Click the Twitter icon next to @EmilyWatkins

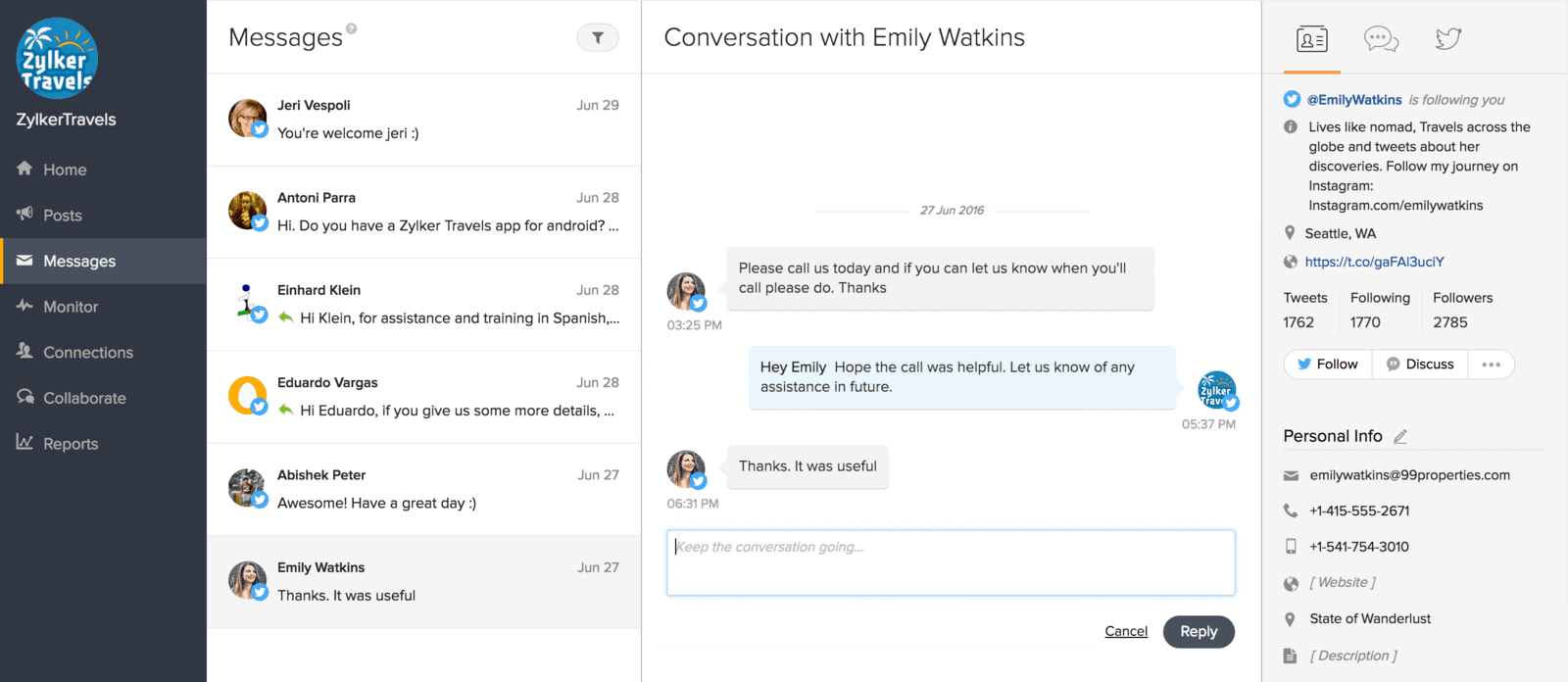1292,99
